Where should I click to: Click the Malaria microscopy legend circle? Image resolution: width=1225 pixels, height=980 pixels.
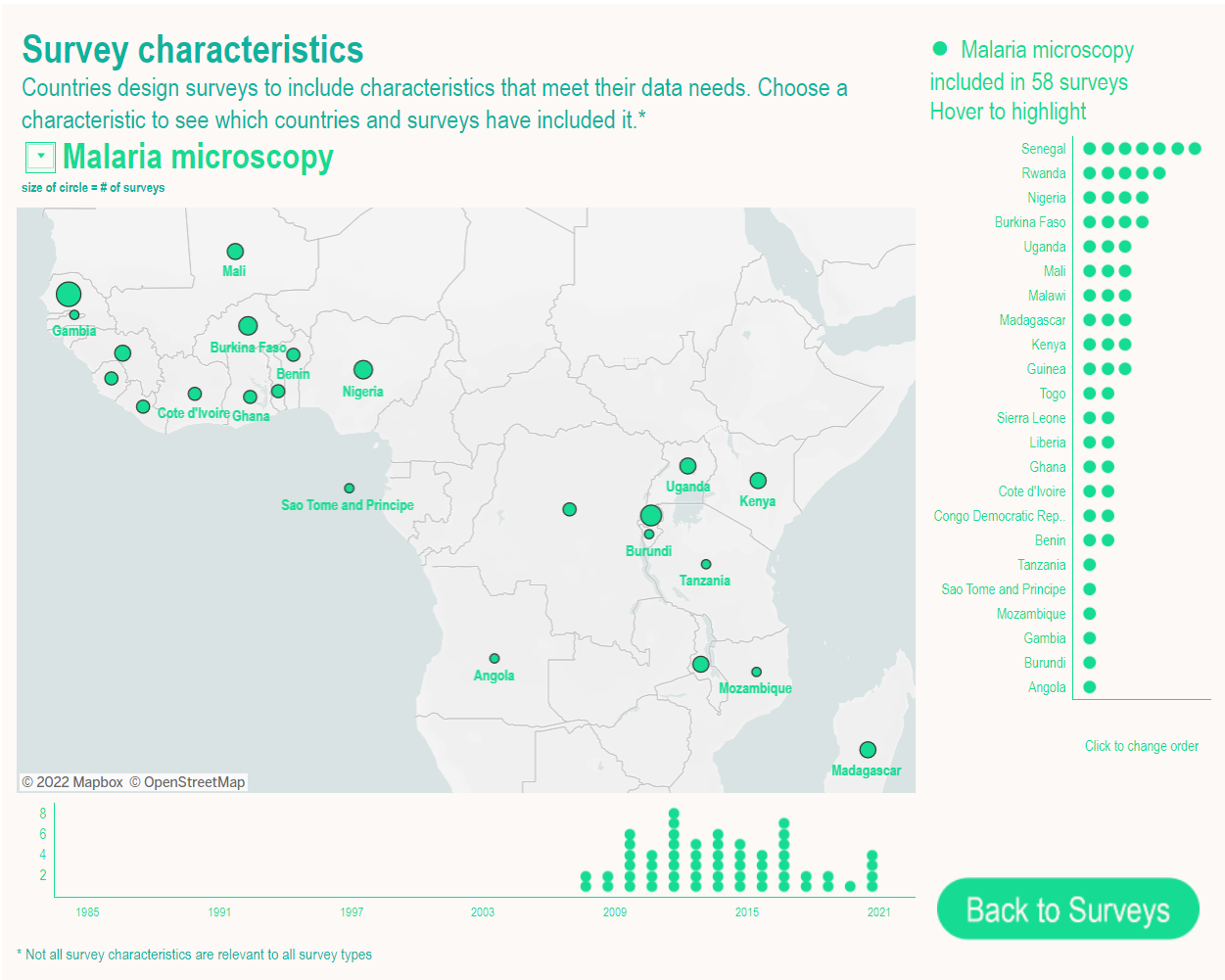pos(942,47)
